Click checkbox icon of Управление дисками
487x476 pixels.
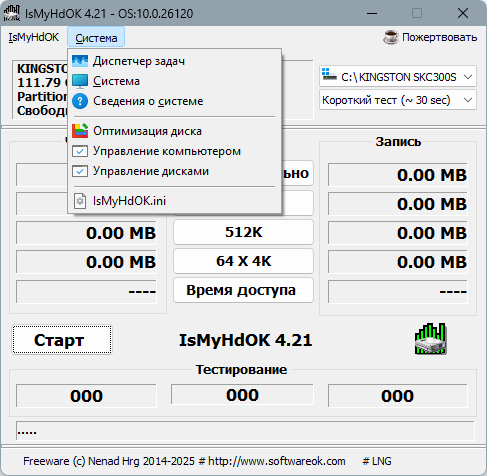(x=80, y=171)
